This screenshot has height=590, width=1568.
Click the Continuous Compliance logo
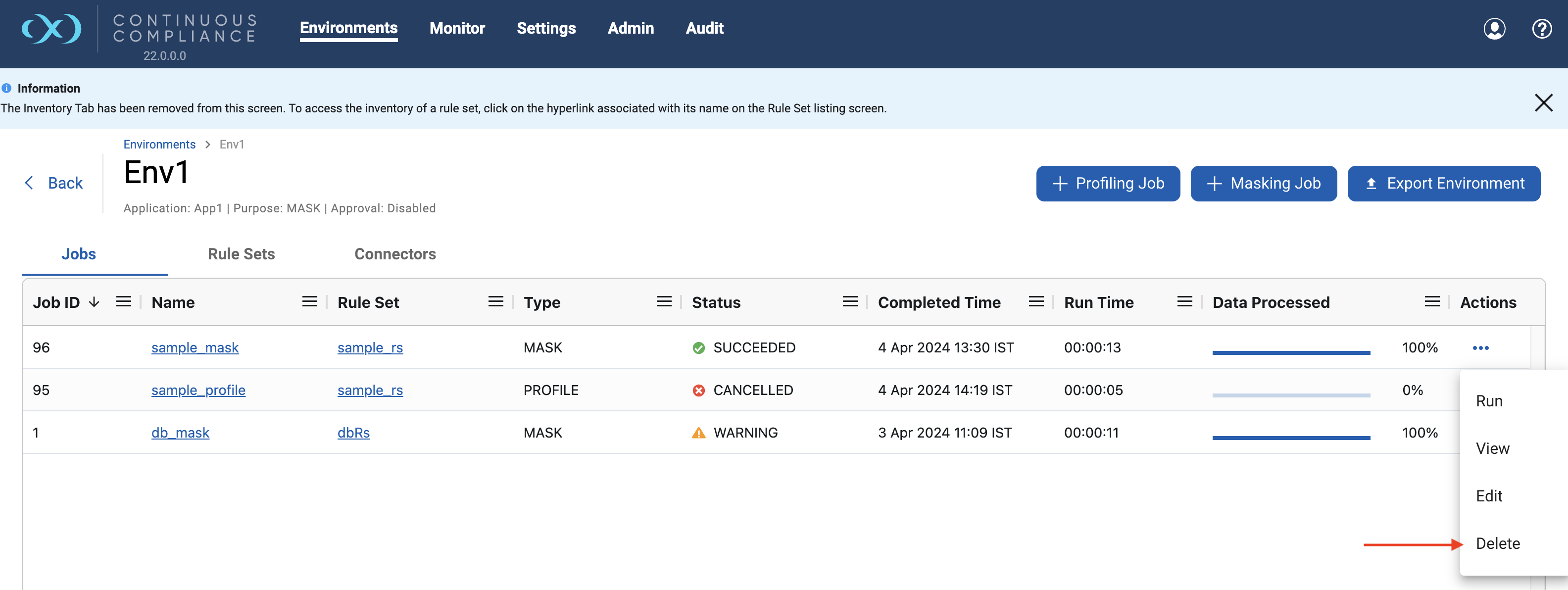pyautogui.click(x=51, y=29)
